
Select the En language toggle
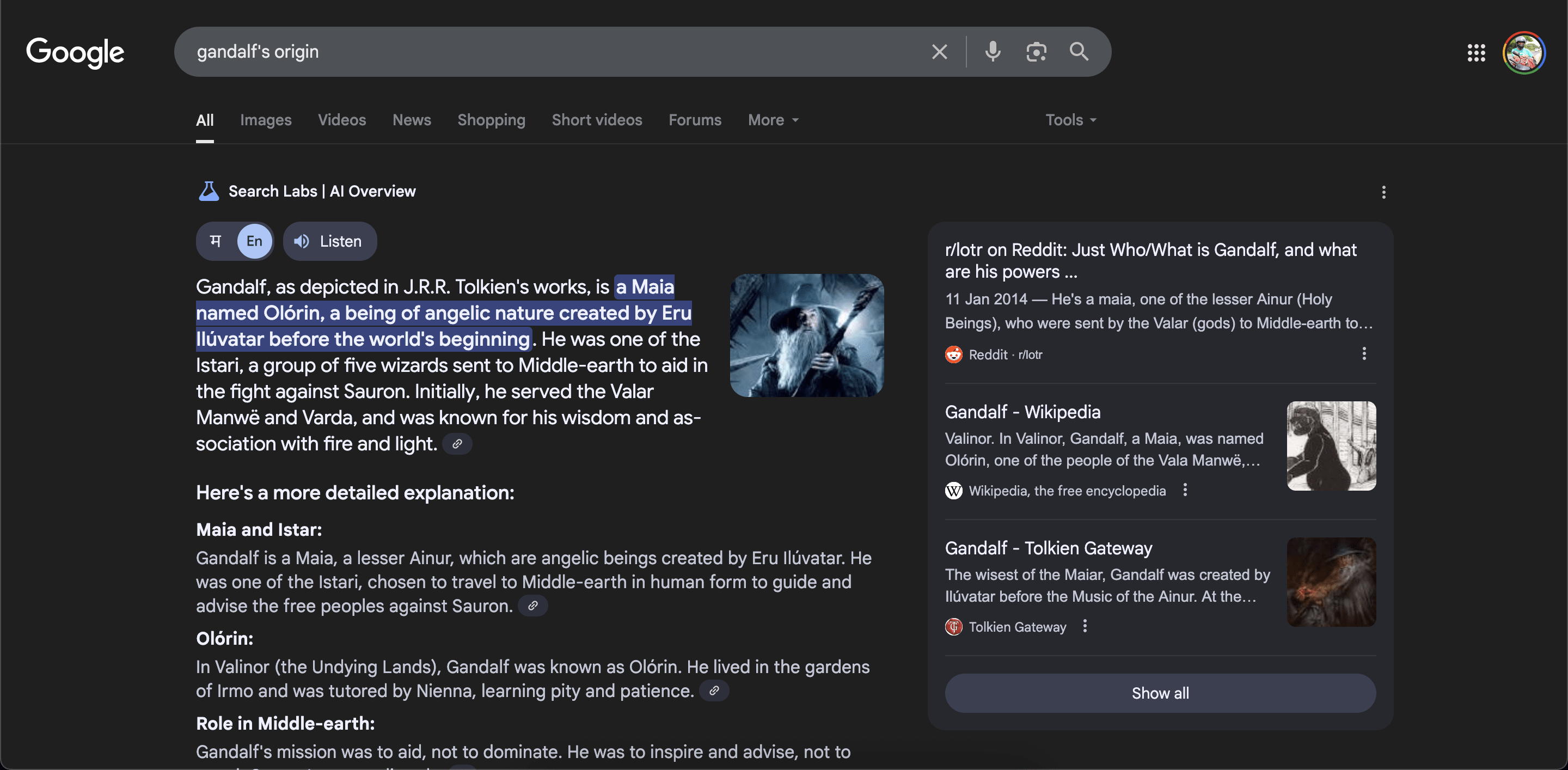click(x=254, y=241)
